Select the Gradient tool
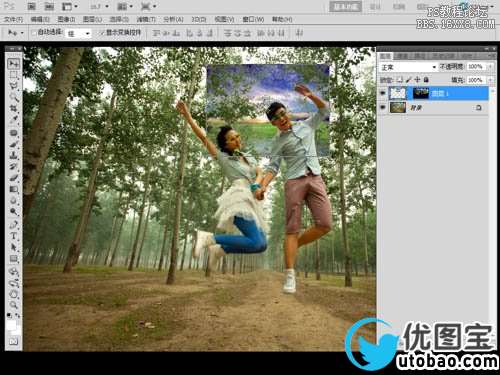 14,189
